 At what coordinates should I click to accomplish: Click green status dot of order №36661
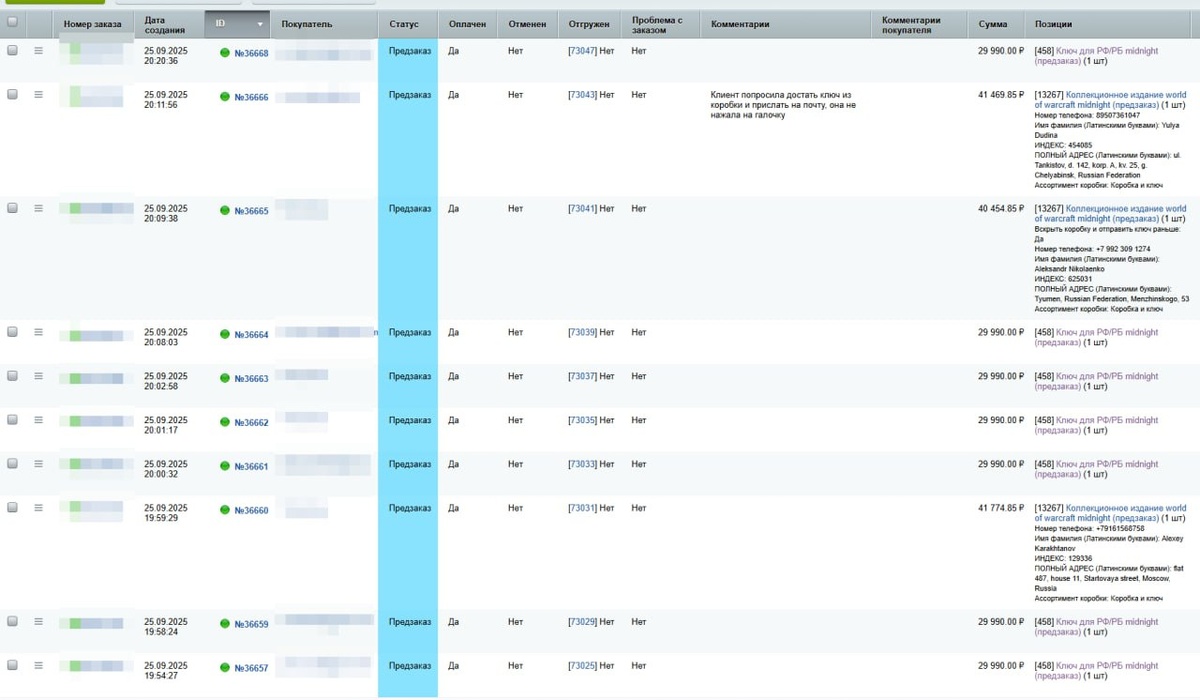click(225, 466)
